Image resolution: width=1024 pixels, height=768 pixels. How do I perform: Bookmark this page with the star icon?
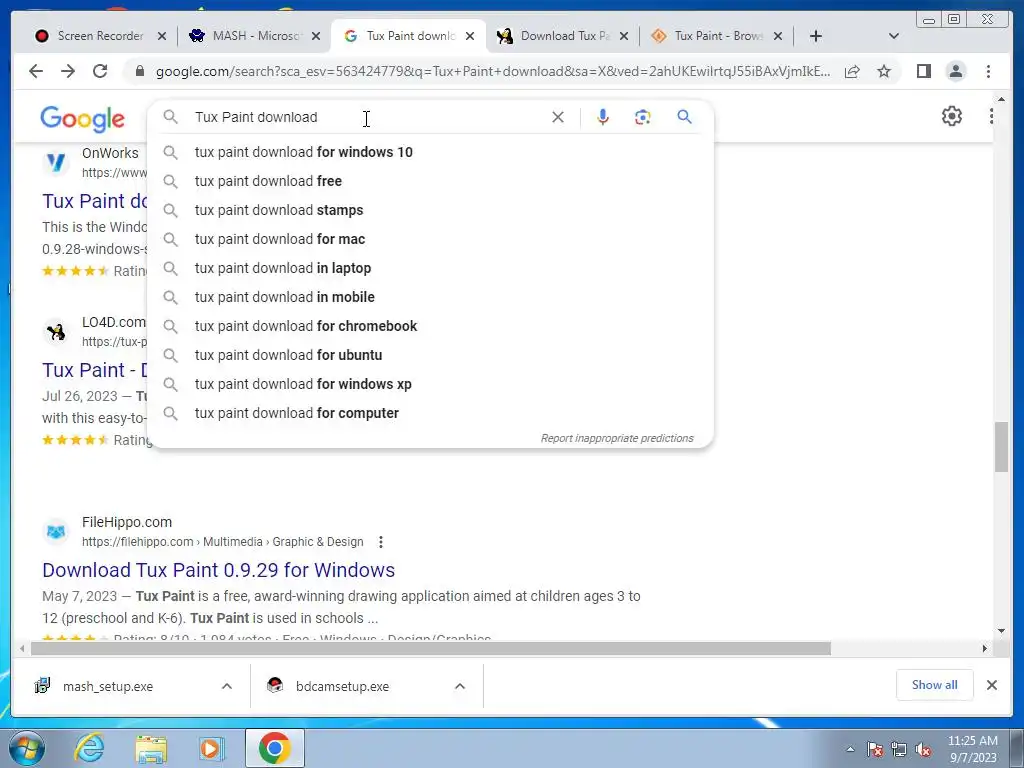point(884,71)
